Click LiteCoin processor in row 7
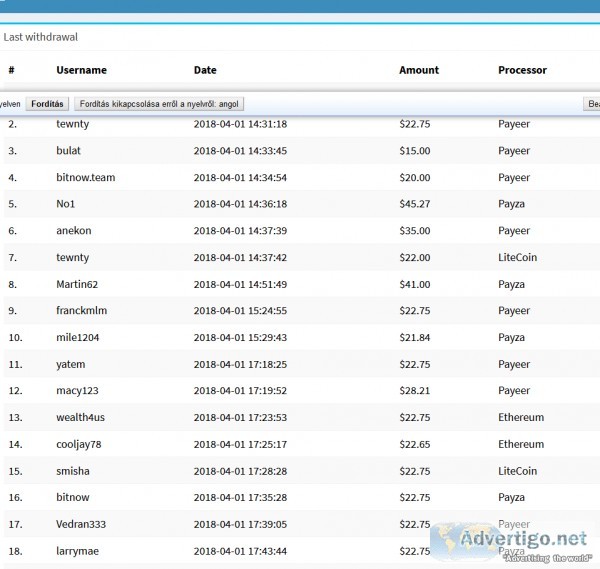600x569 pixels. (x=517, y=257)
